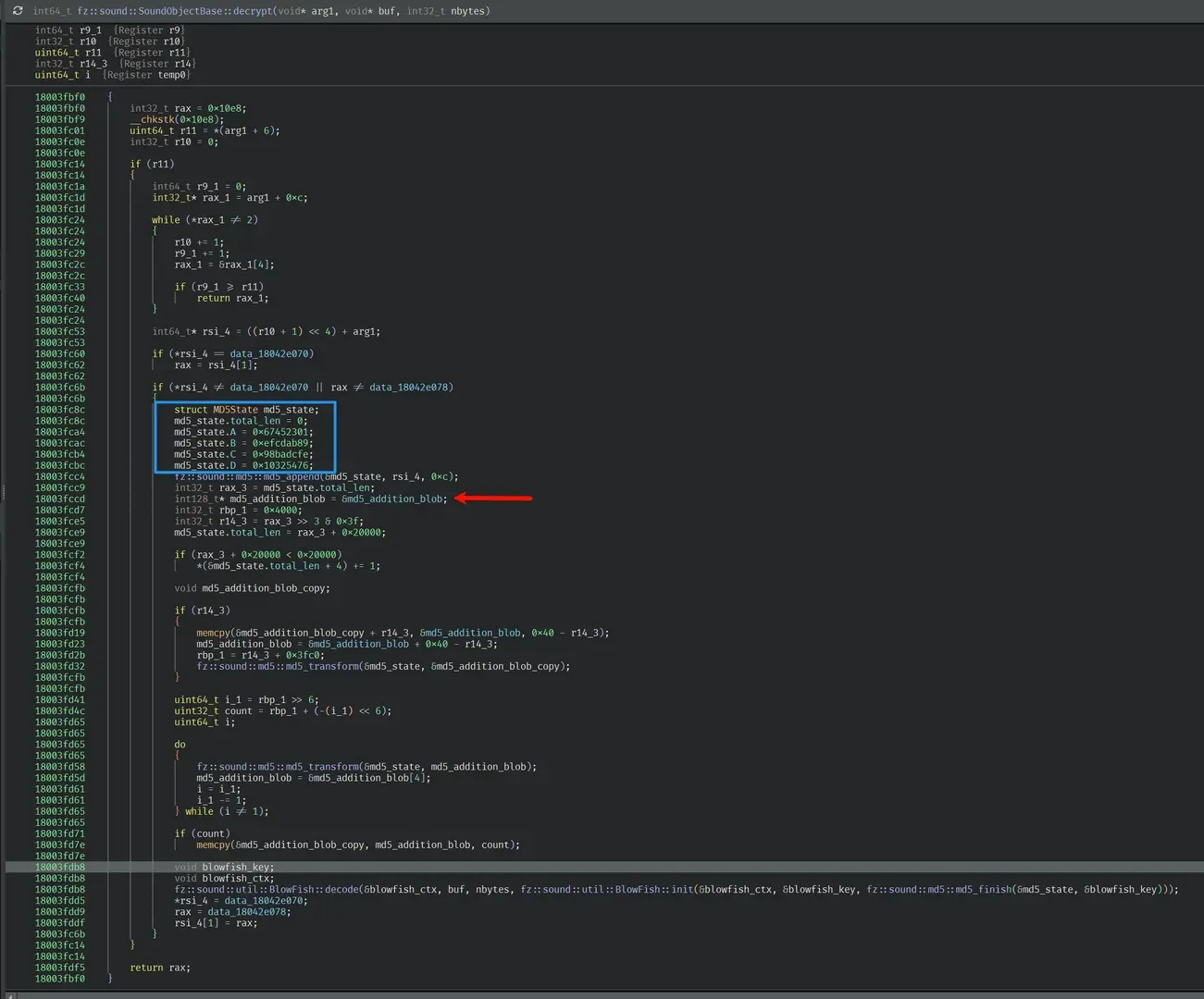Click the 'return rax_1;' statement

click(232, 298)
